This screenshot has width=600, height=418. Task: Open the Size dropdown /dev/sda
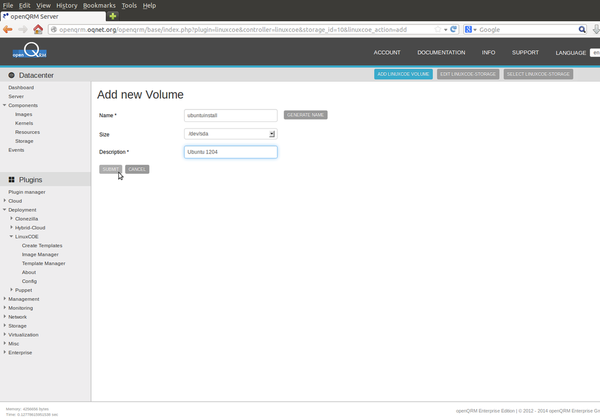pos(231,134)
